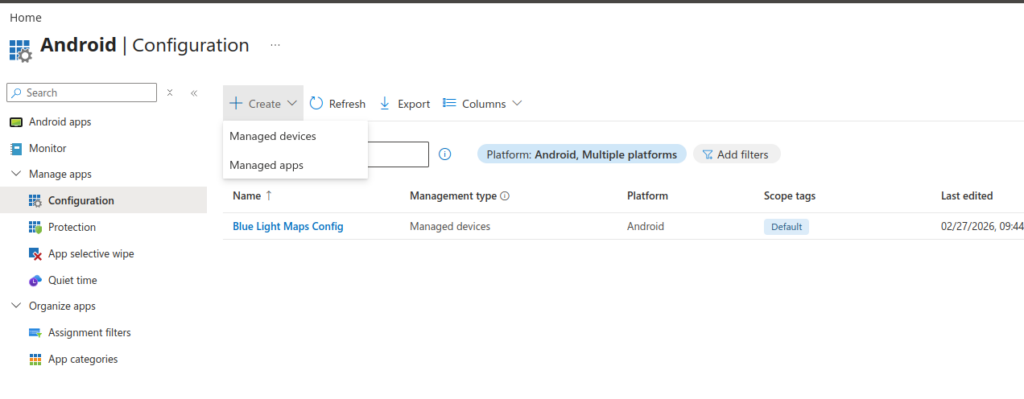
Task: Choose Managed devices from Create menu
Action: click(295, 136)
